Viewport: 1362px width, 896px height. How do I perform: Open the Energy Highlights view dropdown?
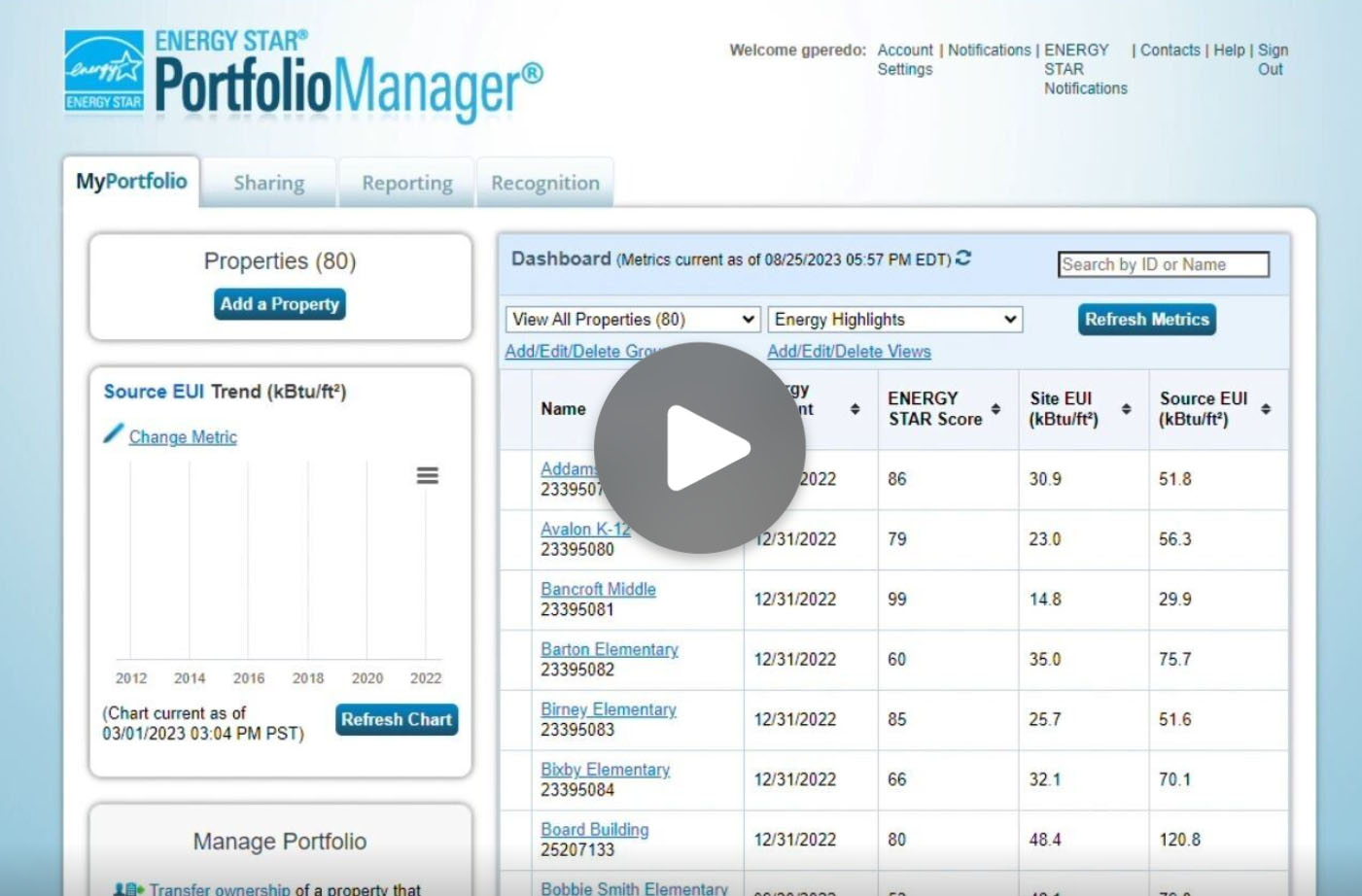click(x=895, y=320)
